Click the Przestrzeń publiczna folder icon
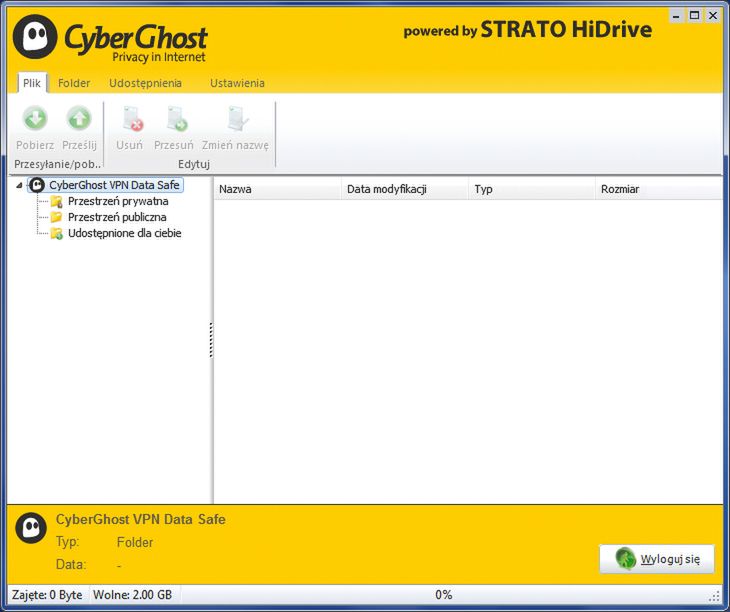The image size is (730, 612). pos(56,217)
